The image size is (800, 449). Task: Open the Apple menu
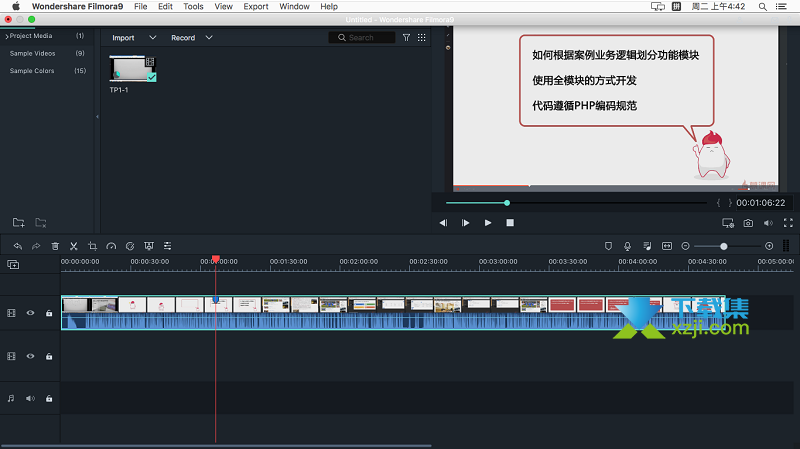pos(16,7)
